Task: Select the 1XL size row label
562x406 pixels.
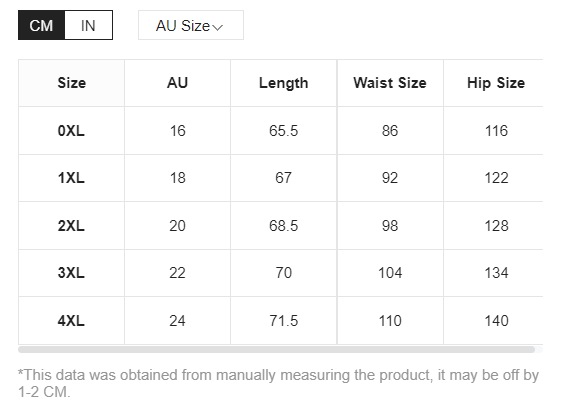Action: tap(71, 178)
